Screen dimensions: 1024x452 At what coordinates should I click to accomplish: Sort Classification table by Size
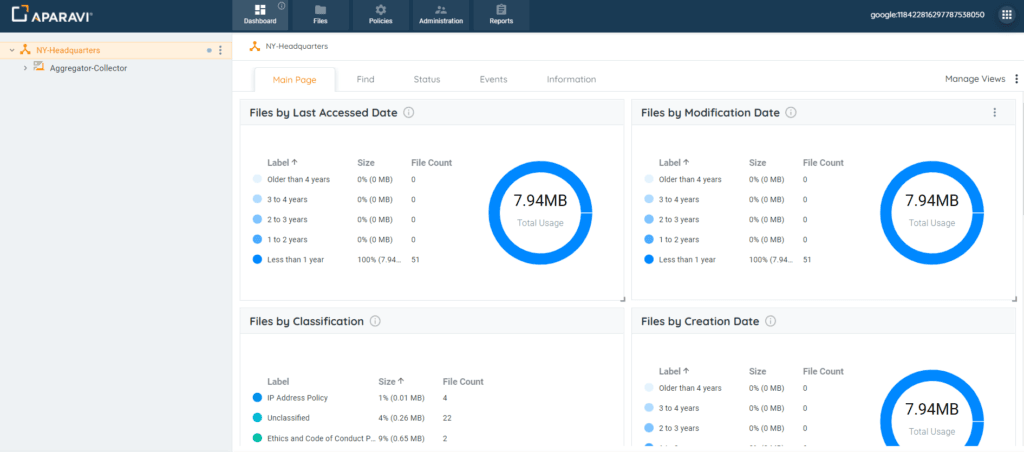[391, 381]
